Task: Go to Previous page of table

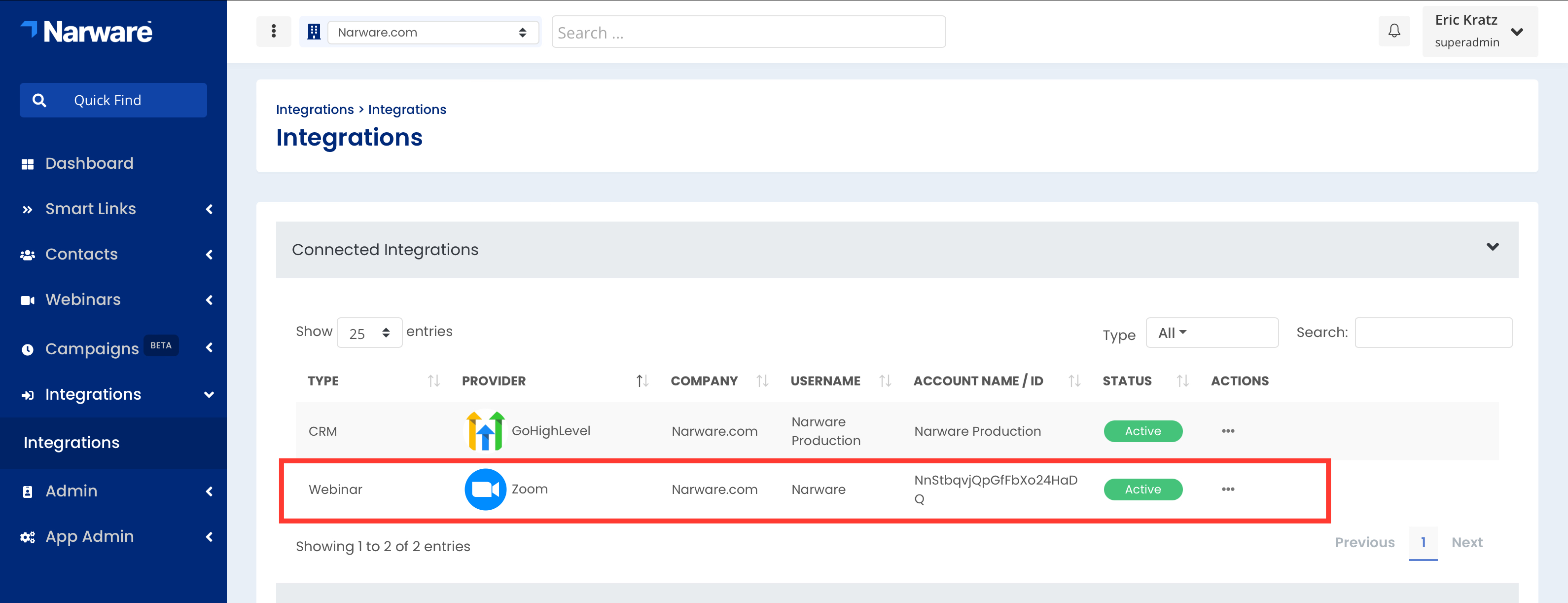Action: click(x=1364, y=543)
